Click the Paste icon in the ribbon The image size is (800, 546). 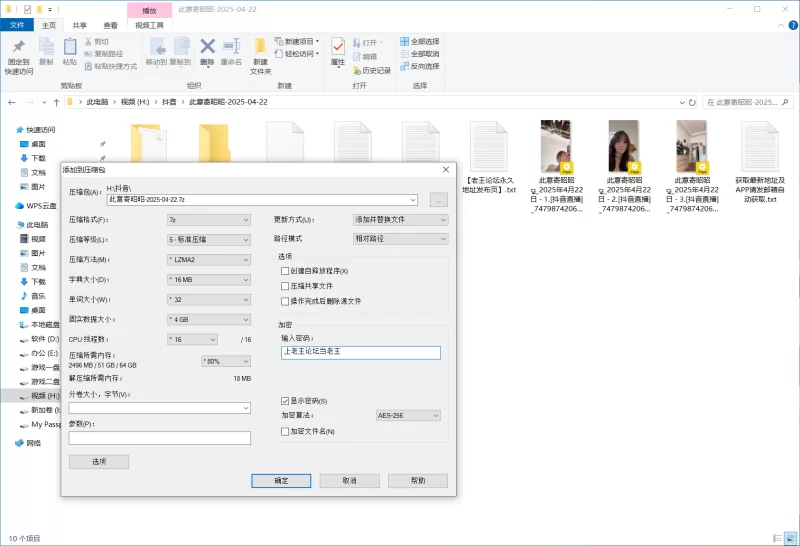click(69, 52)
